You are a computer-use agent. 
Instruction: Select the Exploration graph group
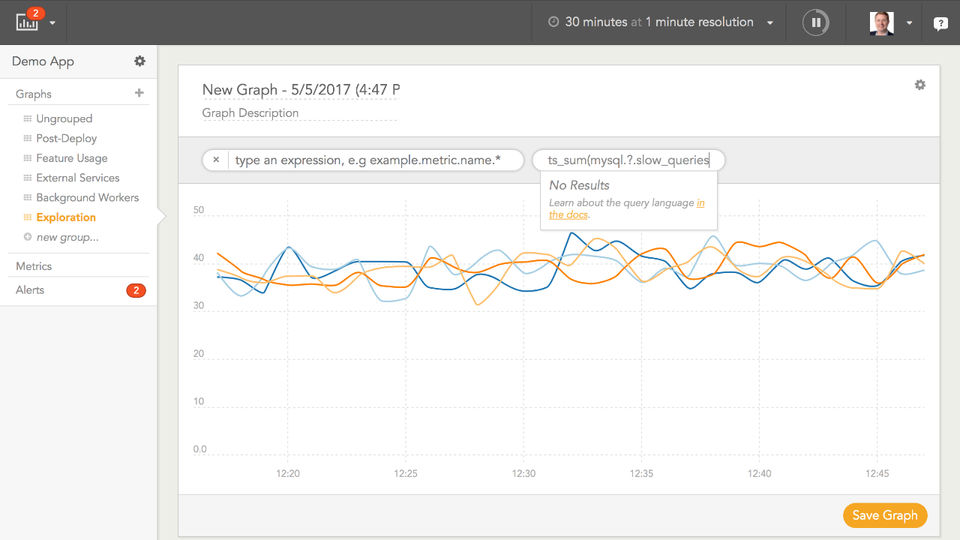[x=66, y=217]
